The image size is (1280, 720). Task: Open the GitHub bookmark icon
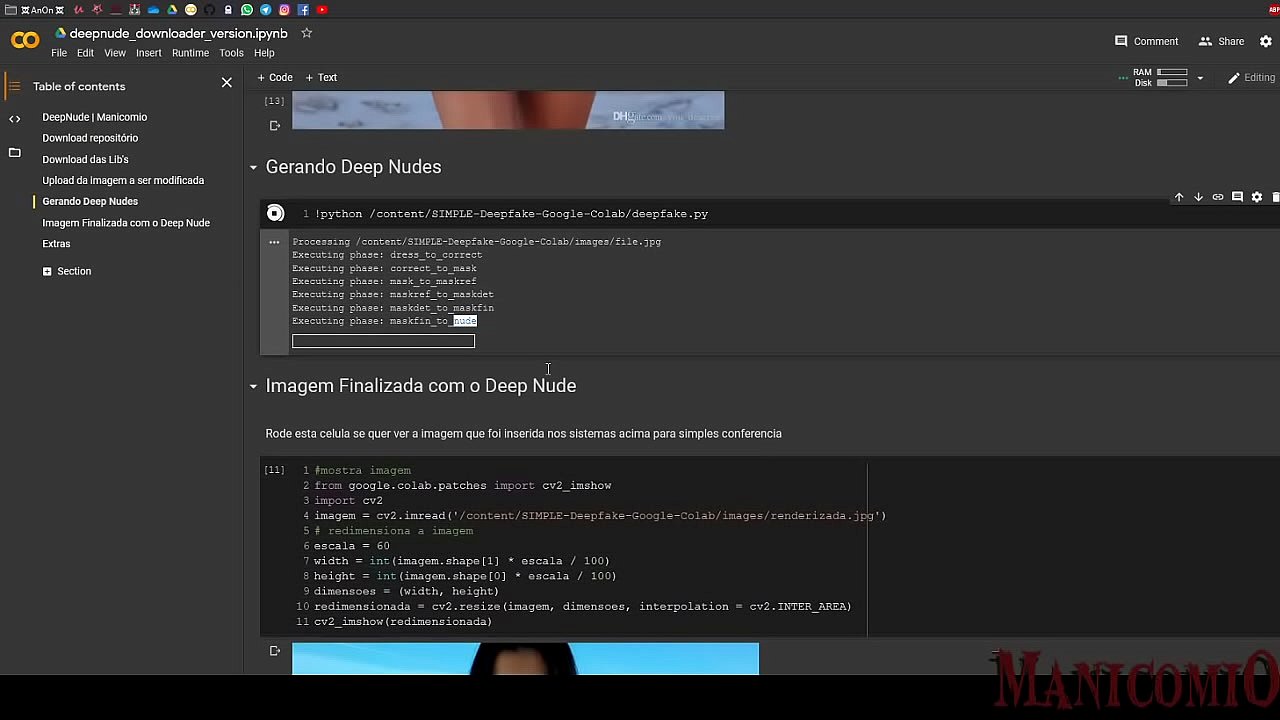pyautogui.click(x=210, y=10)
